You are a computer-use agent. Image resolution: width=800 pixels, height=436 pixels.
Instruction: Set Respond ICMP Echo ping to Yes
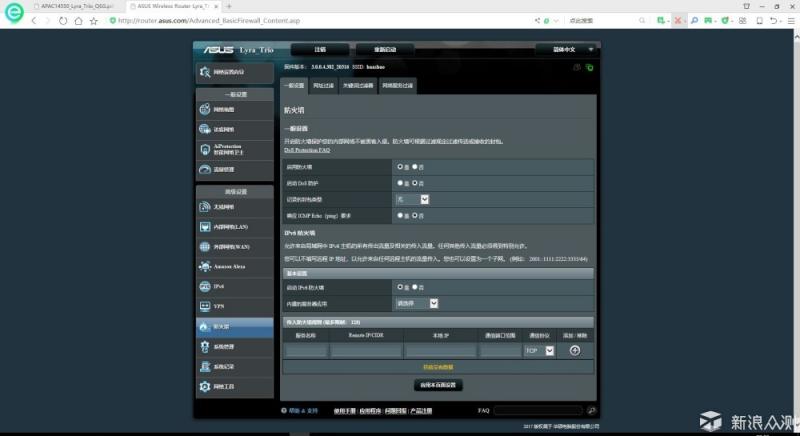400,216
